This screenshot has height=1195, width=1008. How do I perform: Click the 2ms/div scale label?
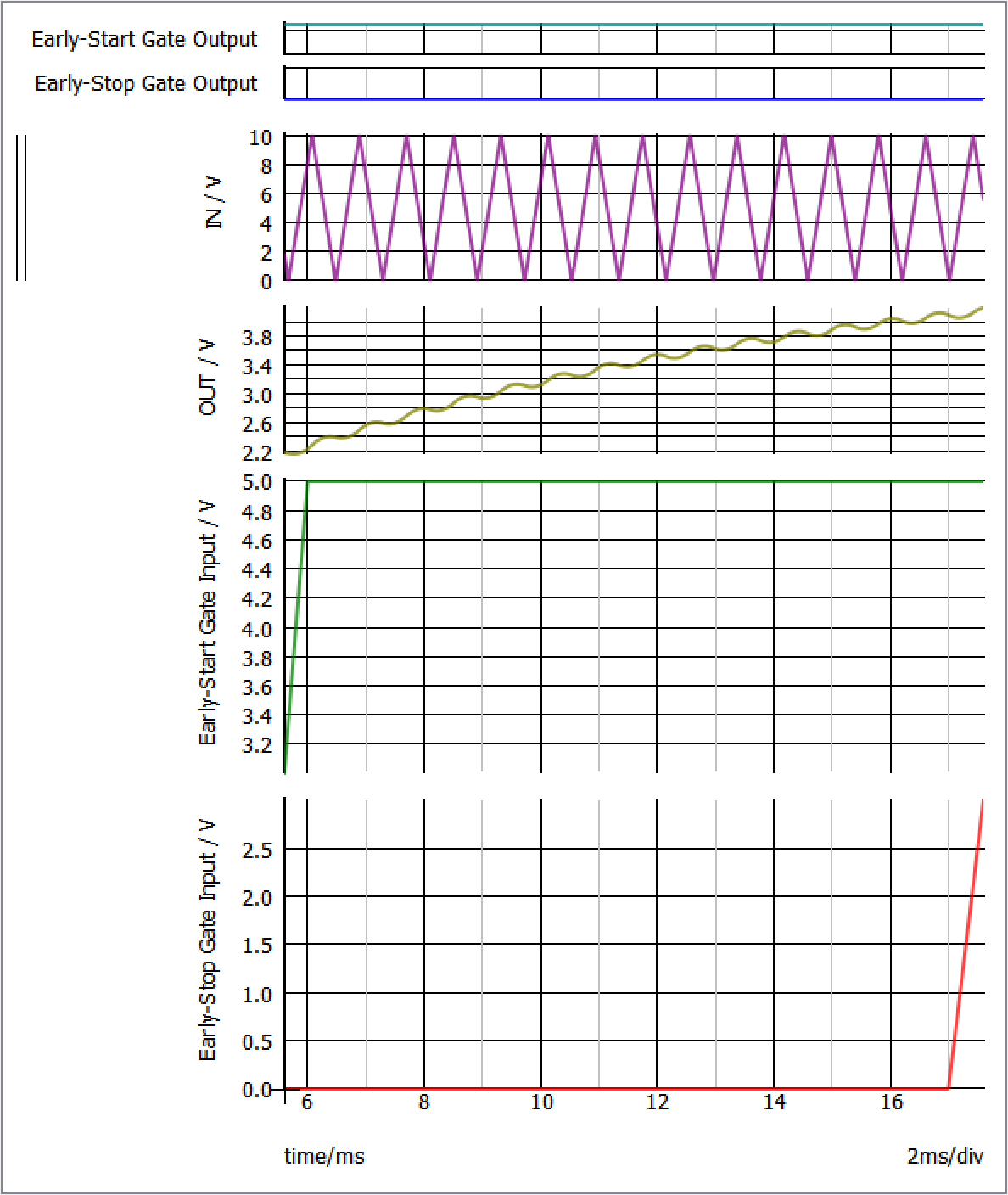click(x=944, y=1157)
